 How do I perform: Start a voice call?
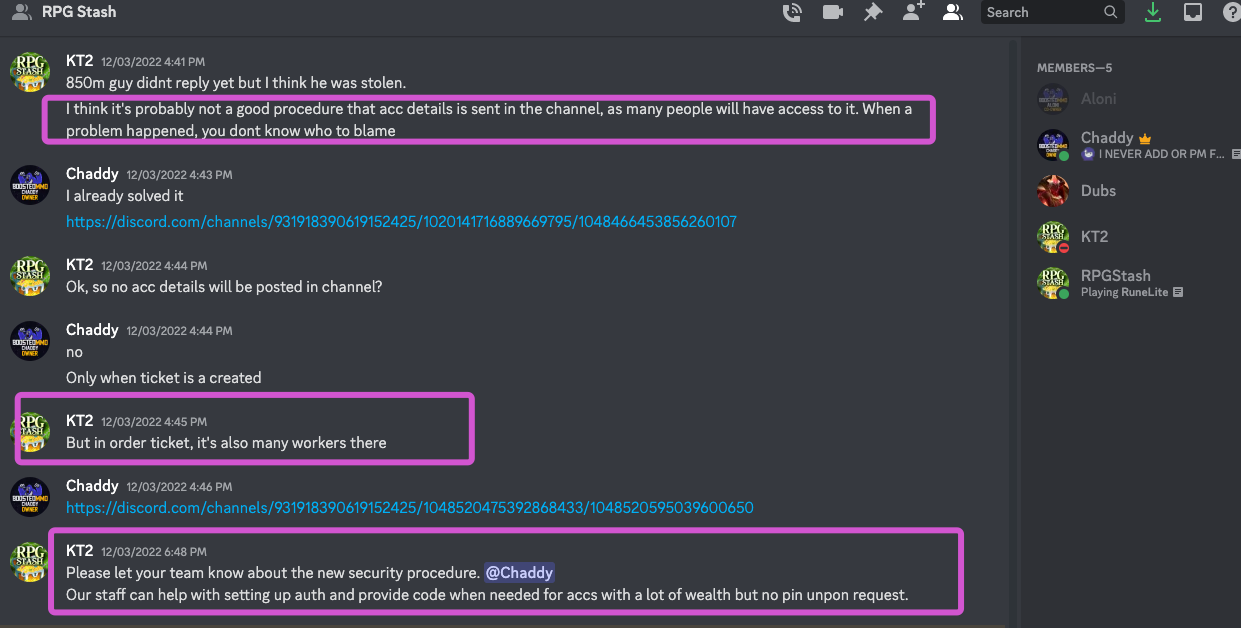(x=792, y=12)
